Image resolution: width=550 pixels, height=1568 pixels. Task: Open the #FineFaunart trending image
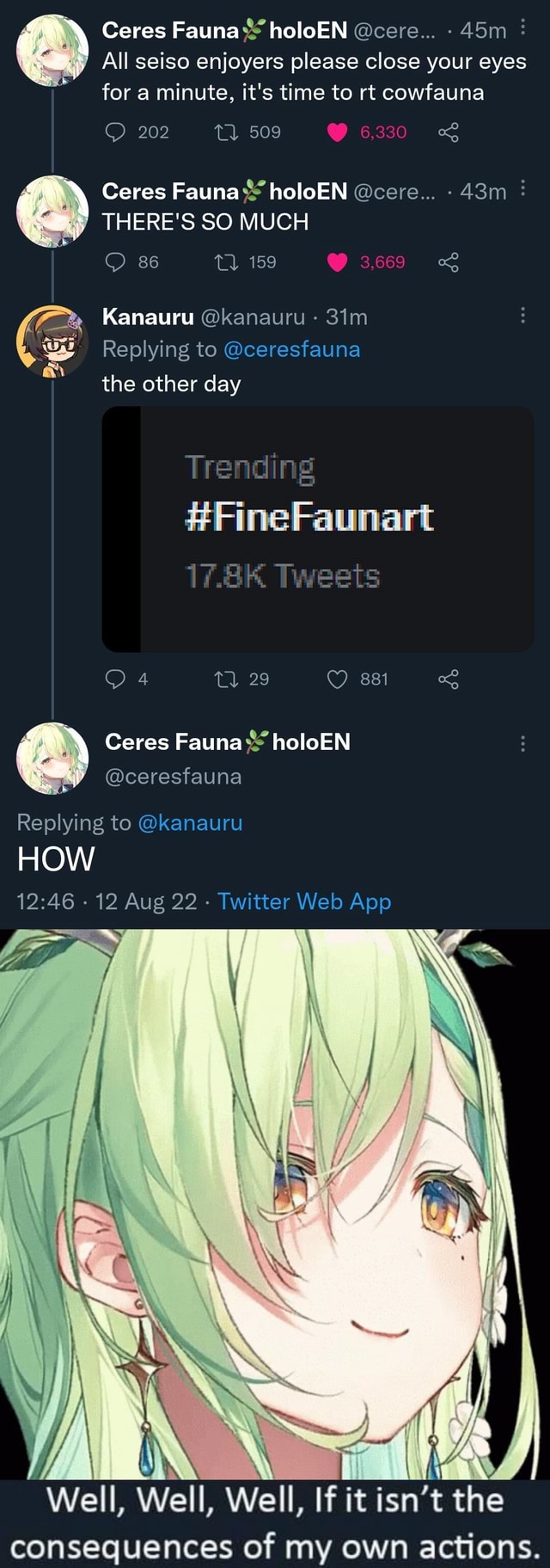(318, 529)
